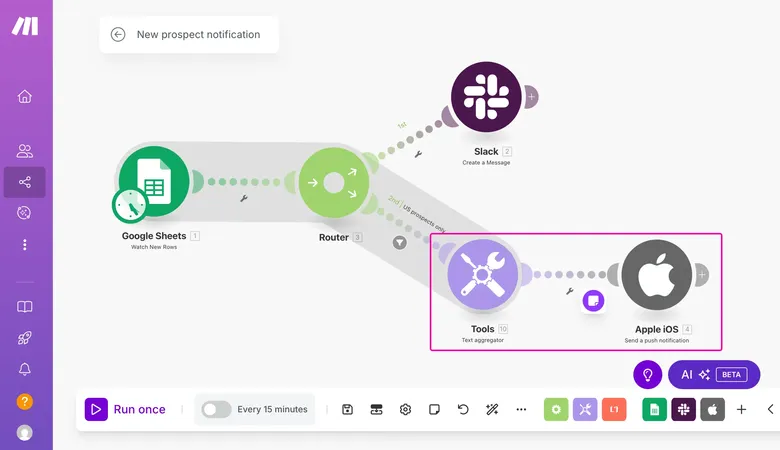Click the 'Create a Message' label
This screenshot has height=450, width=780.
click(486, 163)
